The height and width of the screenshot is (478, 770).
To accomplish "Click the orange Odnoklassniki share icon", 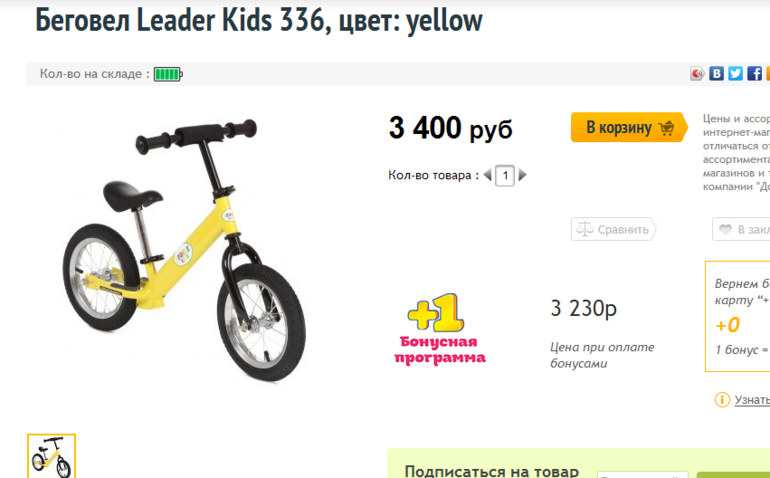I will [x=768, y=74].
